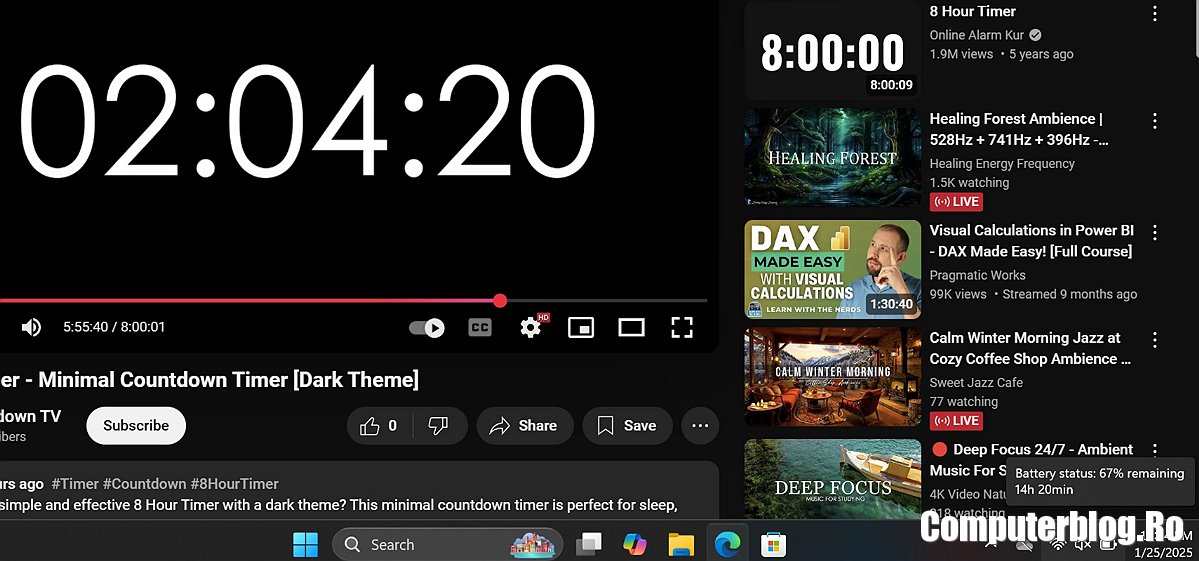Image resolution: width=1199 pixels, height=561 pixels.
Task: Open options menu for 8 Hour Timer video
Action: click(x=1155, y=13)
